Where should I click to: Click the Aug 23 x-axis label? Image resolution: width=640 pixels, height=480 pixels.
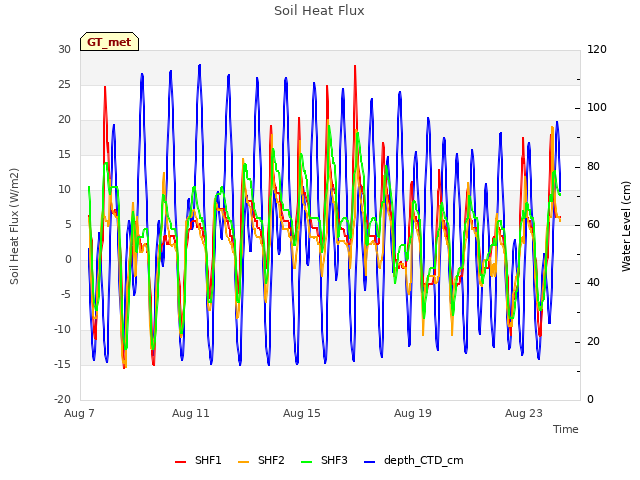pos(524,413)
